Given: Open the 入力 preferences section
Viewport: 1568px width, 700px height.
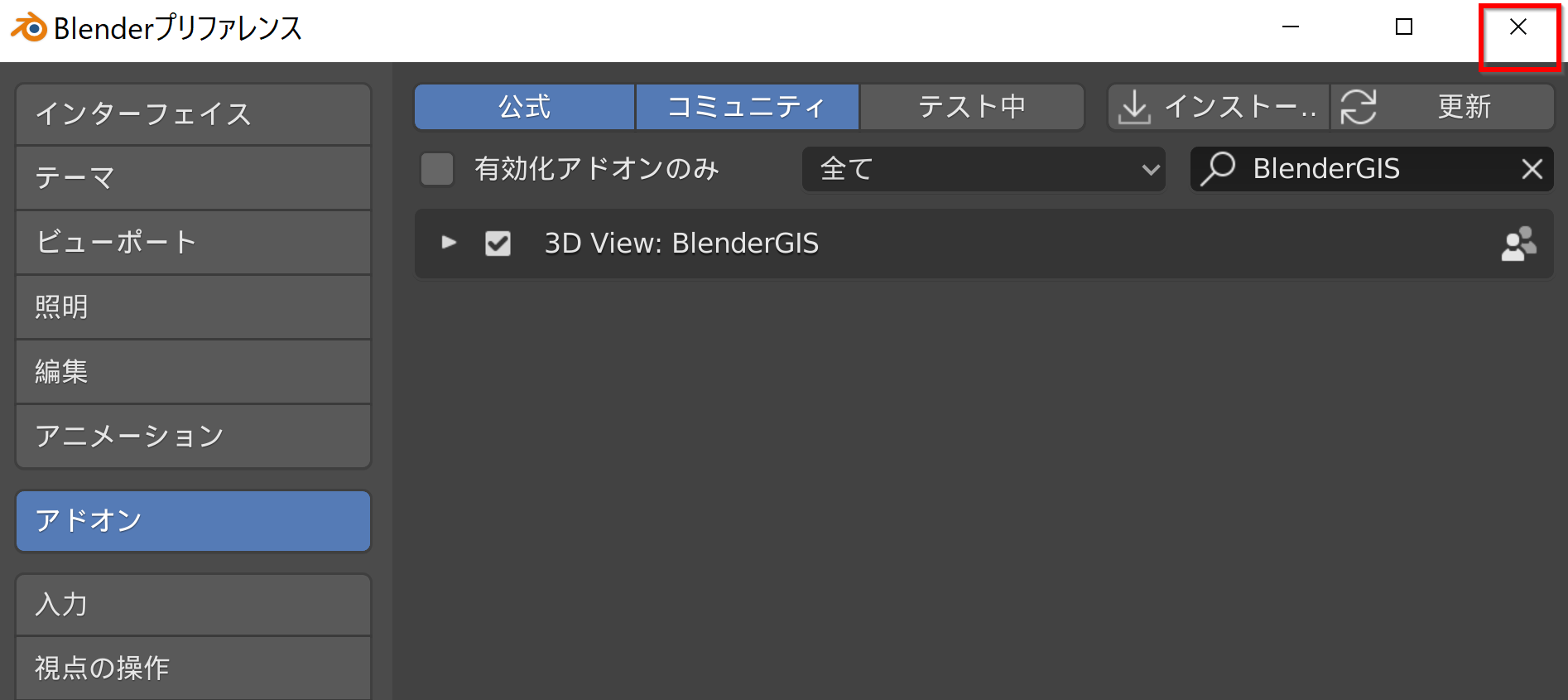Looking at the screenshot, I should (193, 605).
